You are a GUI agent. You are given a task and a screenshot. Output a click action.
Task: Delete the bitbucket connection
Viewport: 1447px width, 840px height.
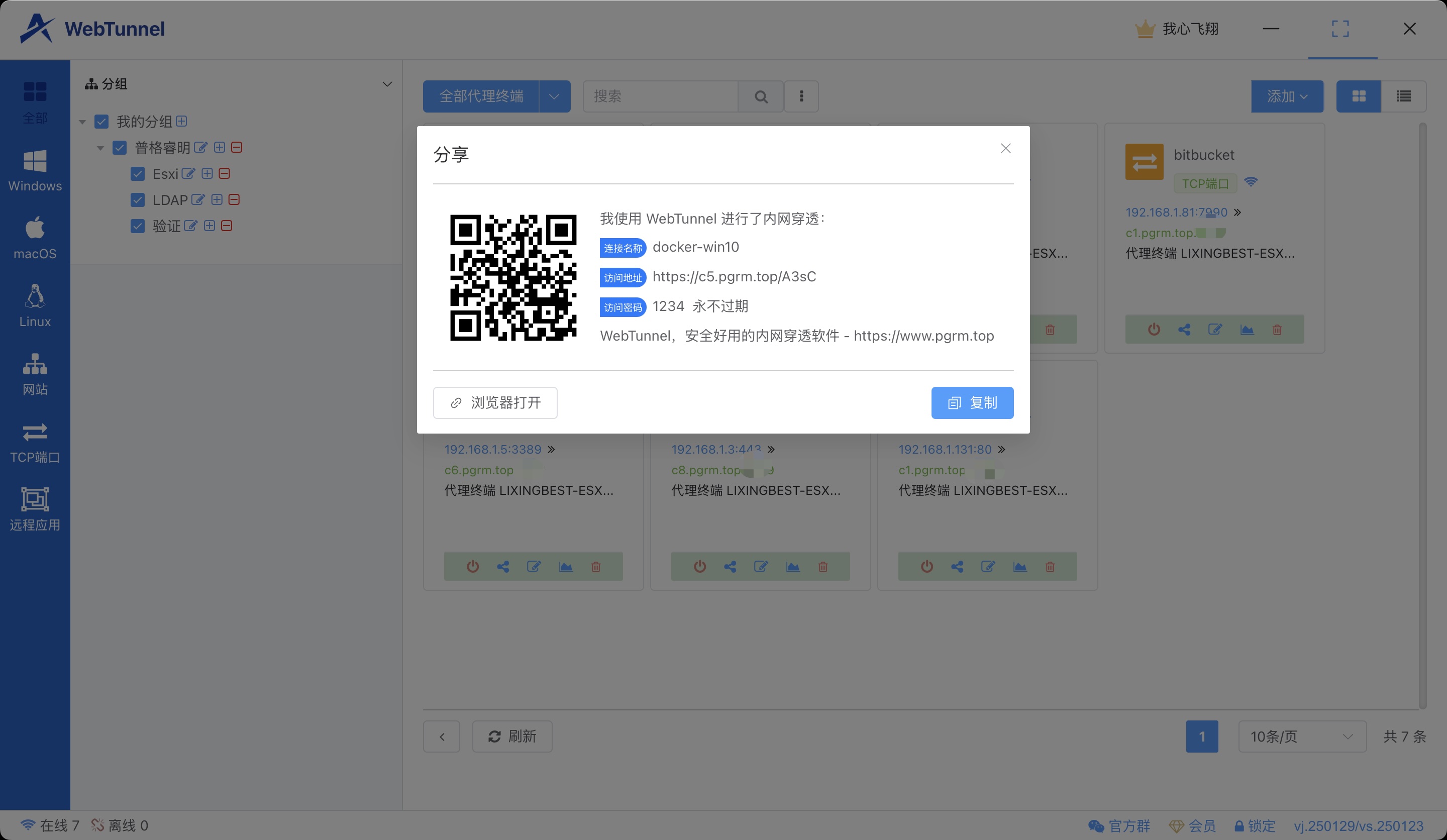[1277, 330]
